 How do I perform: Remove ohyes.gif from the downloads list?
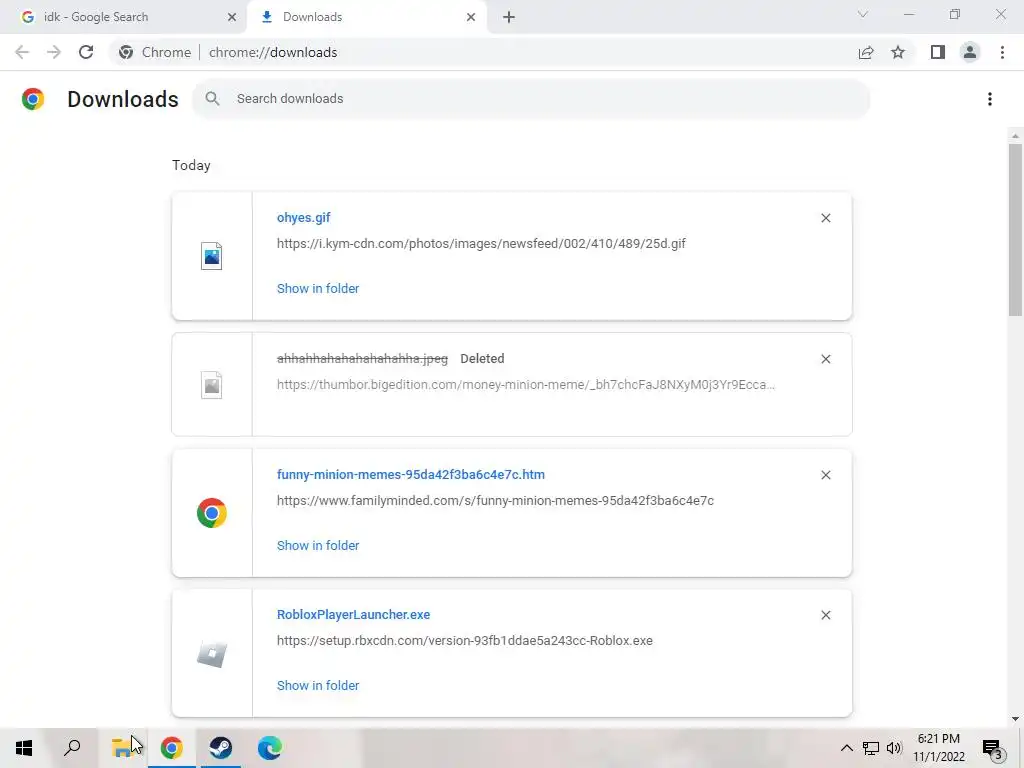tap(825, 218)
